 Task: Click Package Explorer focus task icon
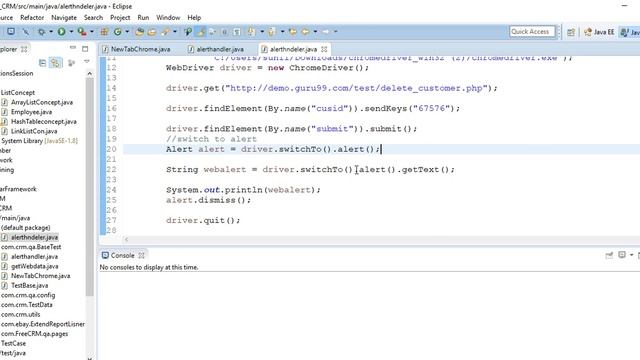point(71,62)
